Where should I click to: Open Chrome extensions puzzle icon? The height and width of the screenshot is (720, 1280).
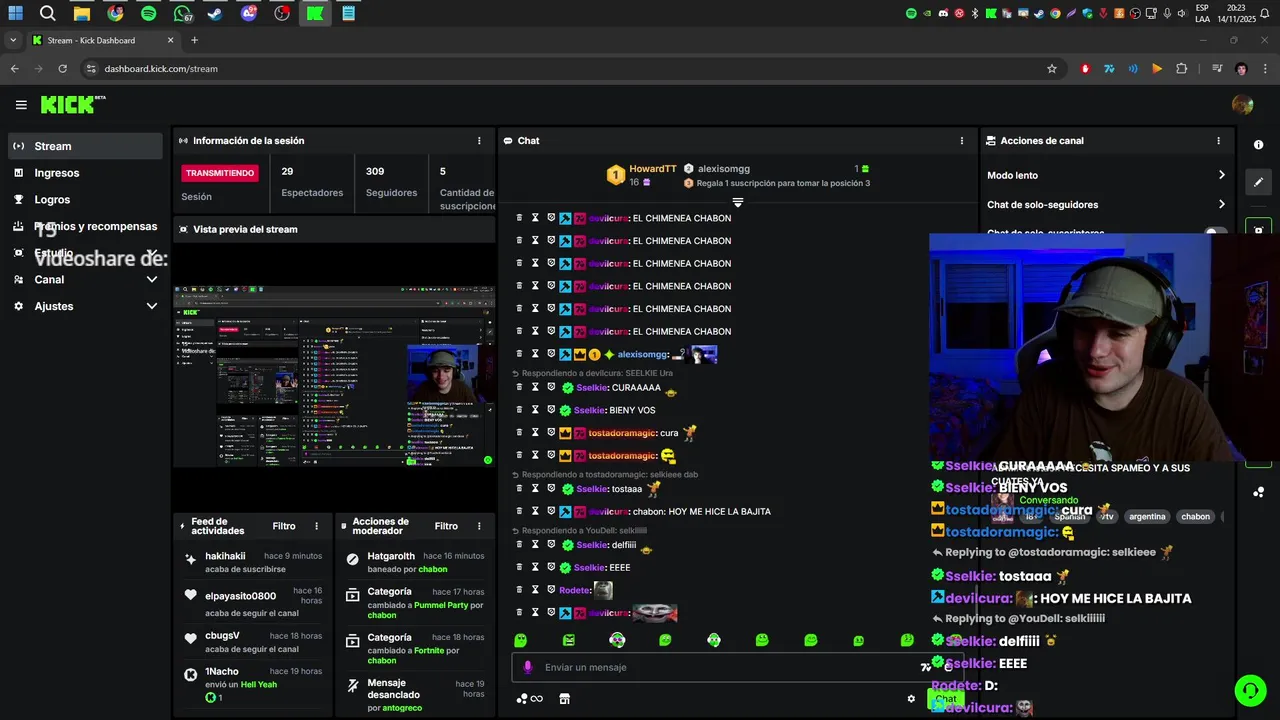click(x=1181, y=69)
